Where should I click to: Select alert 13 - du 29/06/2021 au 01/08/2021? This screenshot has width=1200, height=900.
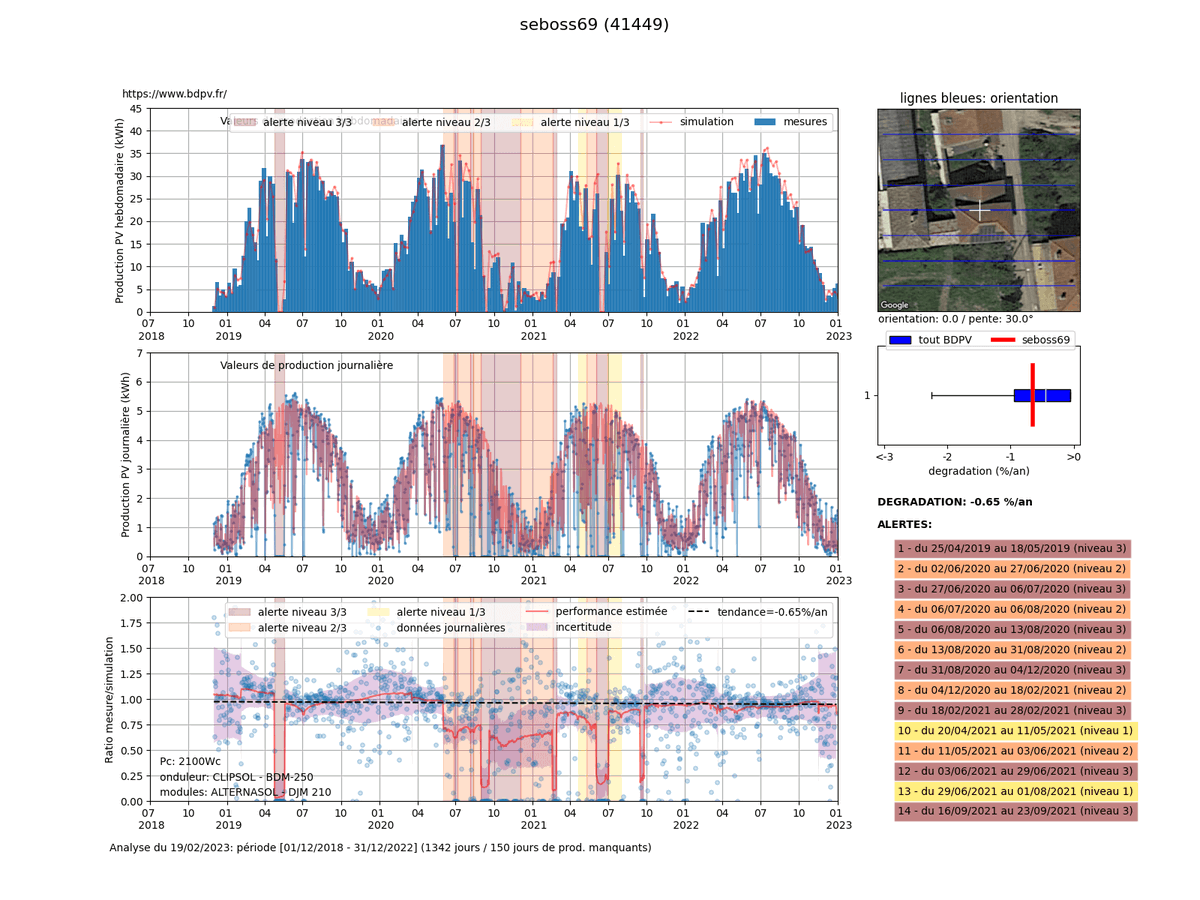tap(1016, 790)
